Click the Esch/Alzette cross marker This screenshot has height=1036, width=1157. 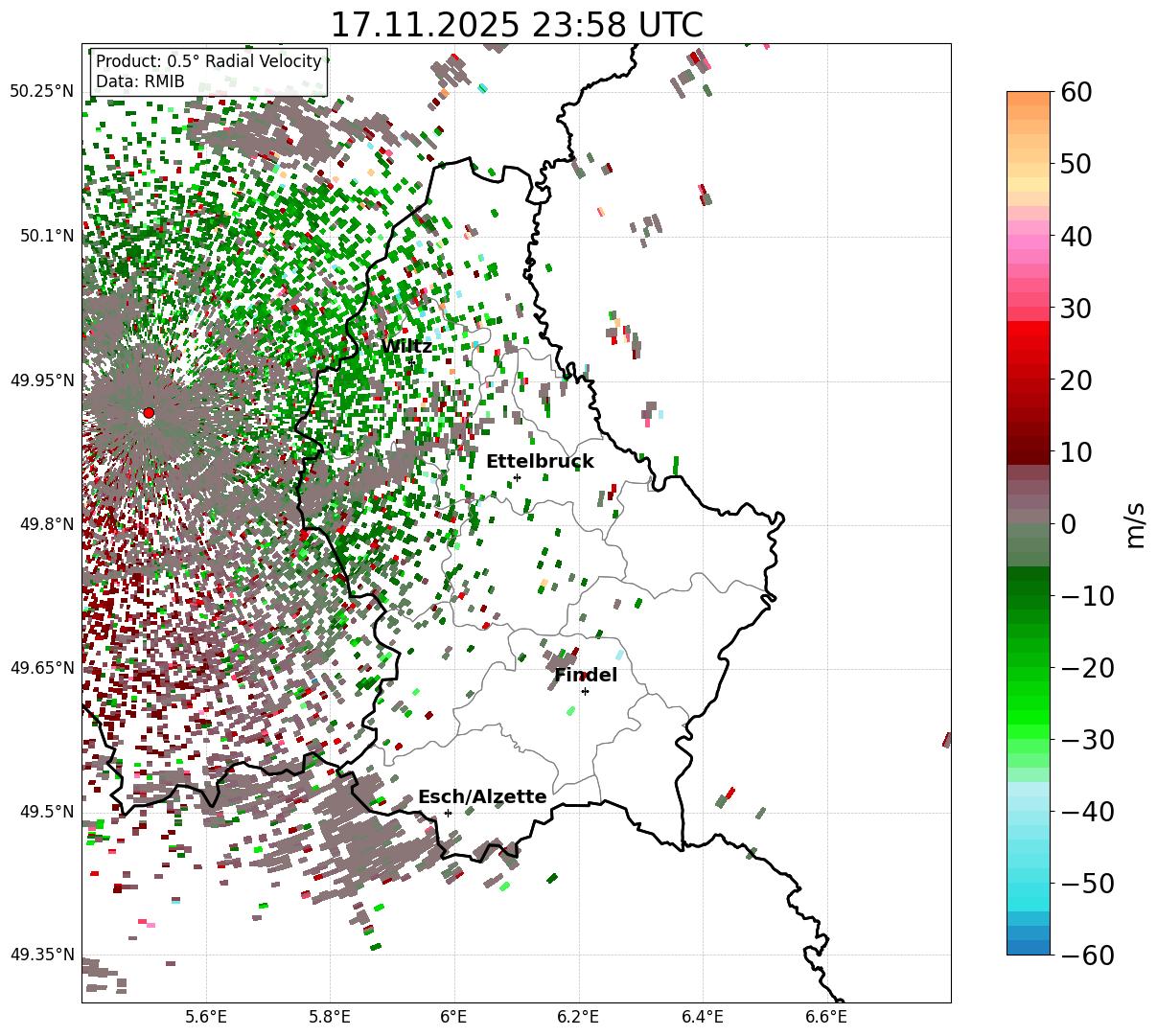(448, 813)
